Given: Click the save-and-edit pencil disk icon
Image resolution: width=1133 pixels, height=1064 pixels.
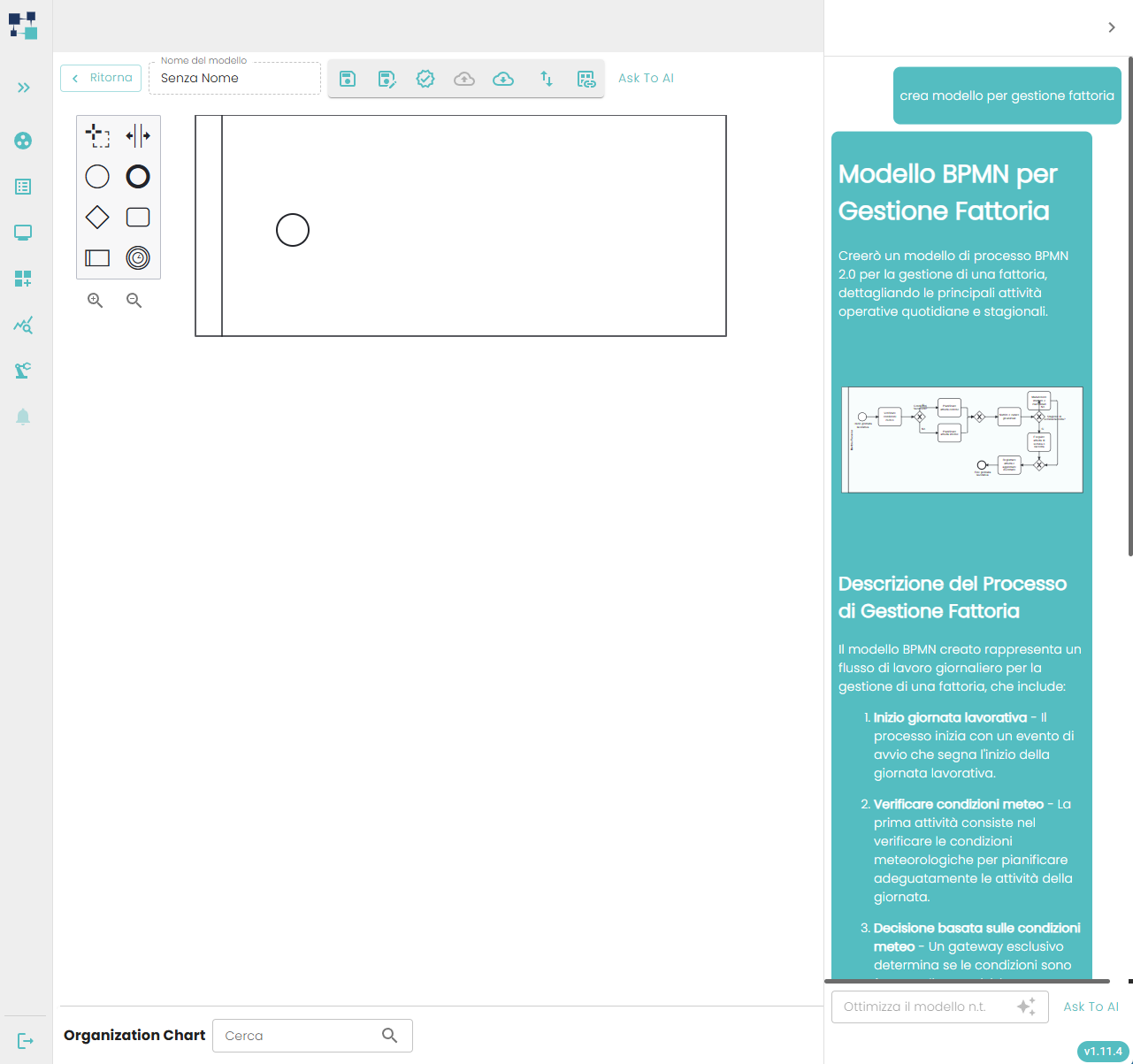Looking at the screenshot, I should (x=387, y=79).
